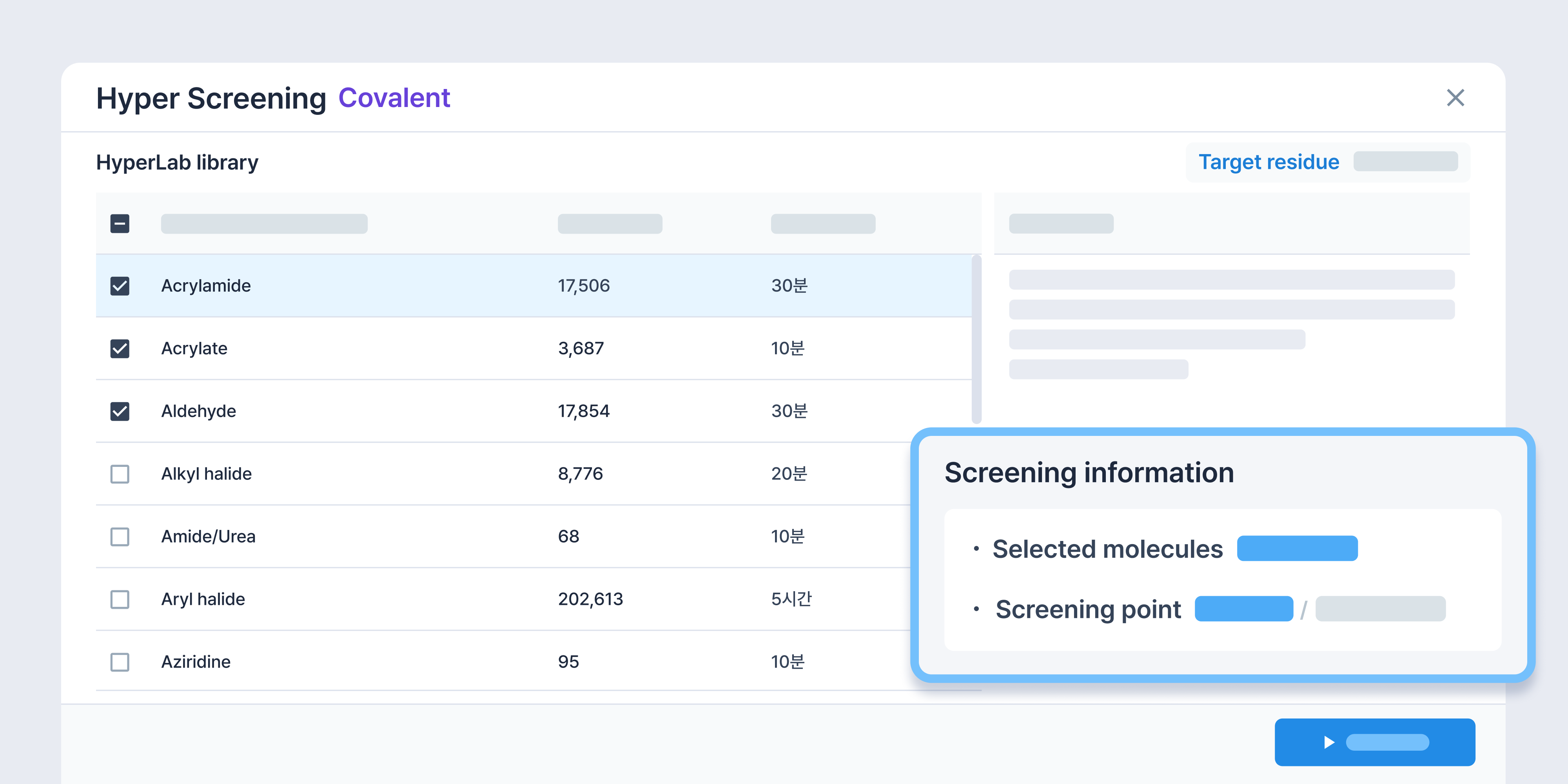The height and width of the screenshot is (784, 1568).
Task: Uncheck the Acrylamide checkbox
Action: (120, 285)
